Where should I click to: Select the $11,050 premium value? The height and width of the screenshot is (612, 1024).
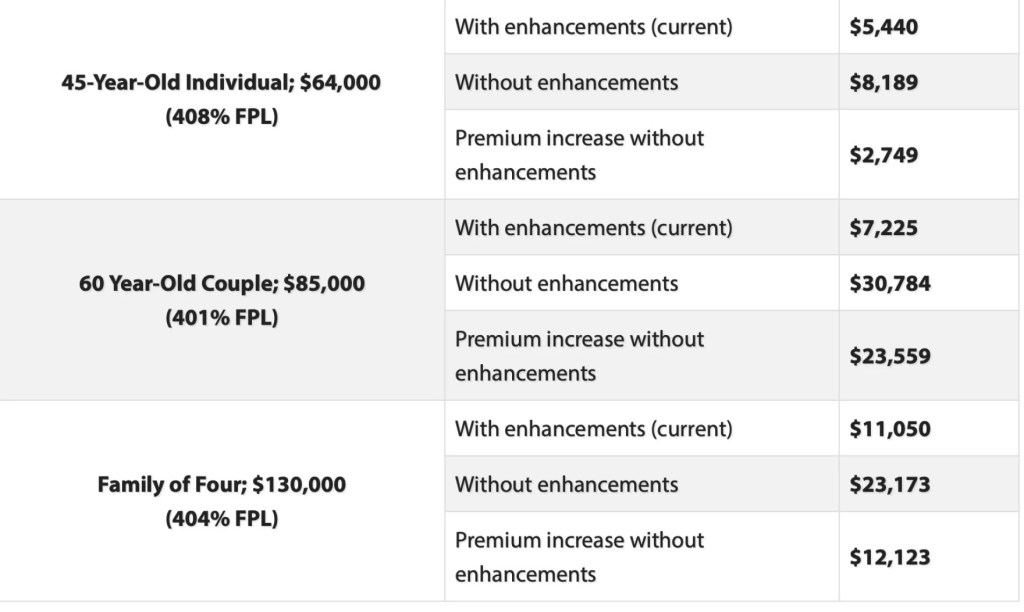[890, 429]
